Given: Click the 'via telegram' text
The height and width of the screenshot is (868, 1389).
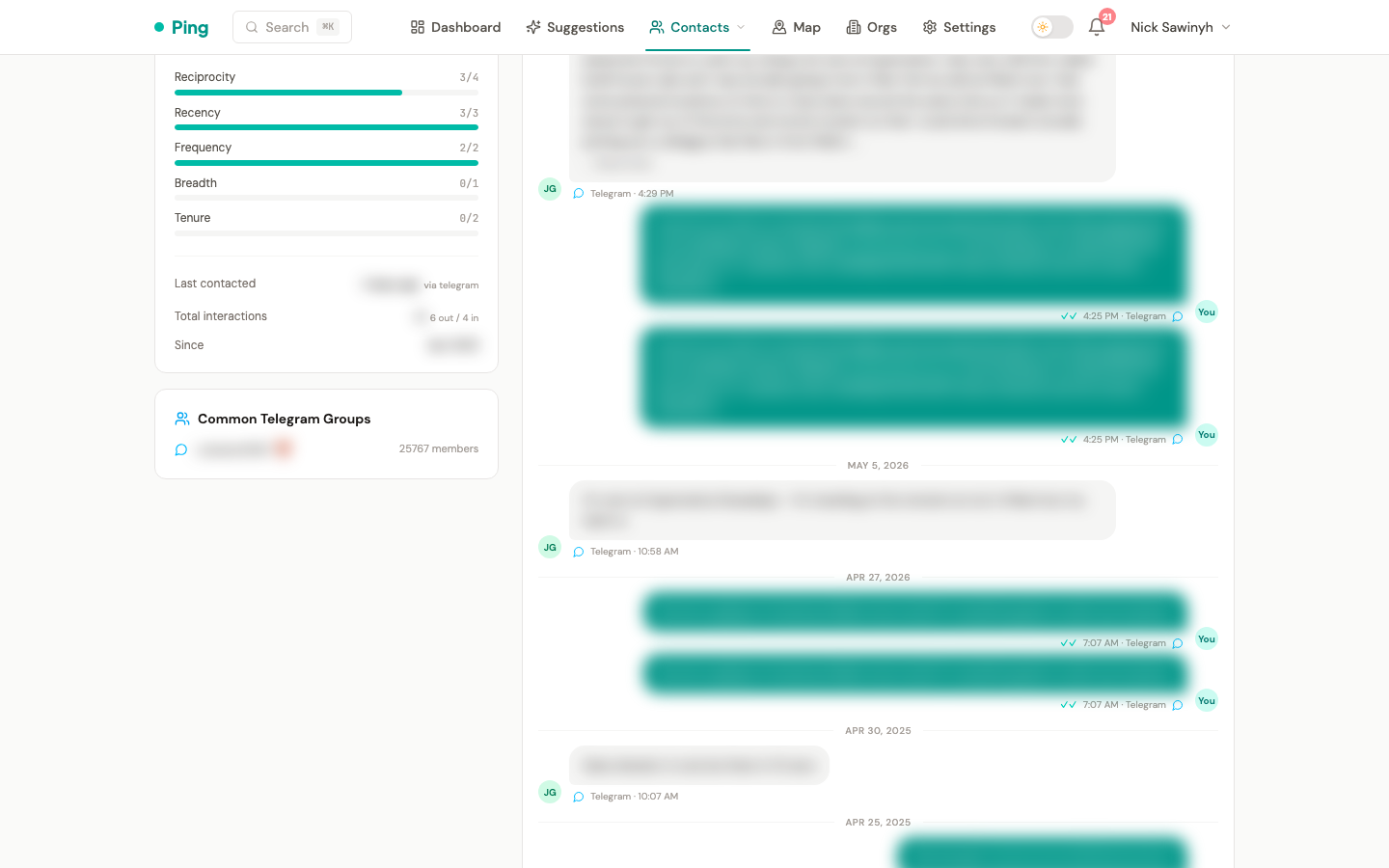Looking at the screenshot, I should coord(451,285).
